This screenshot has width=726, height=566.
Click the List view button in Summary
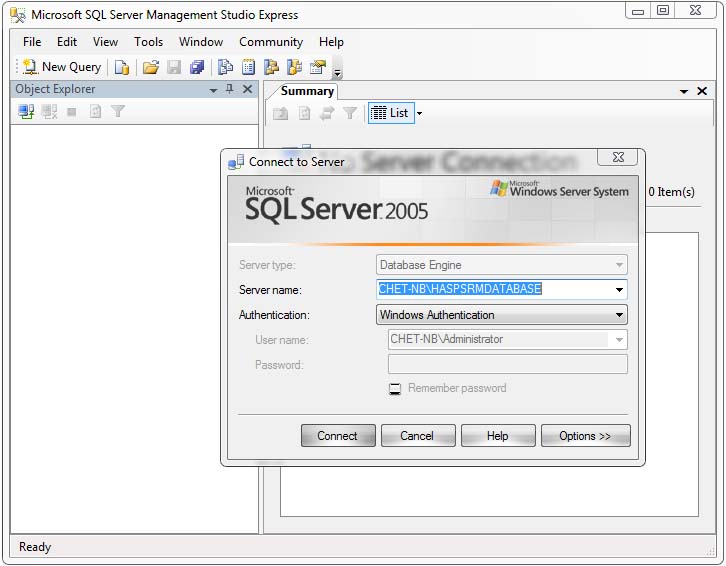coord(390,113)
